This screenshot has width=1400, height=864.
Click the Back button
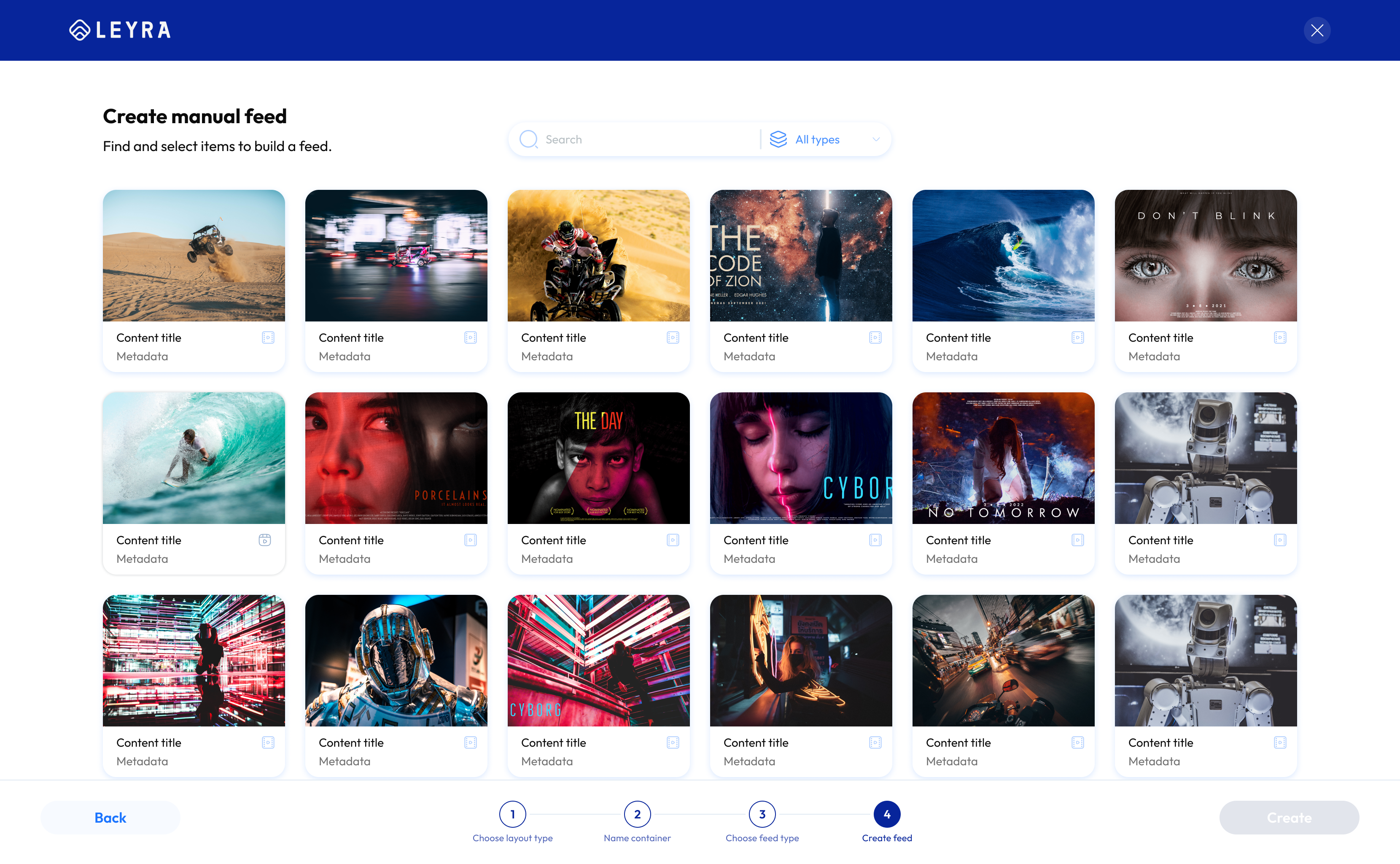[110, 818]
